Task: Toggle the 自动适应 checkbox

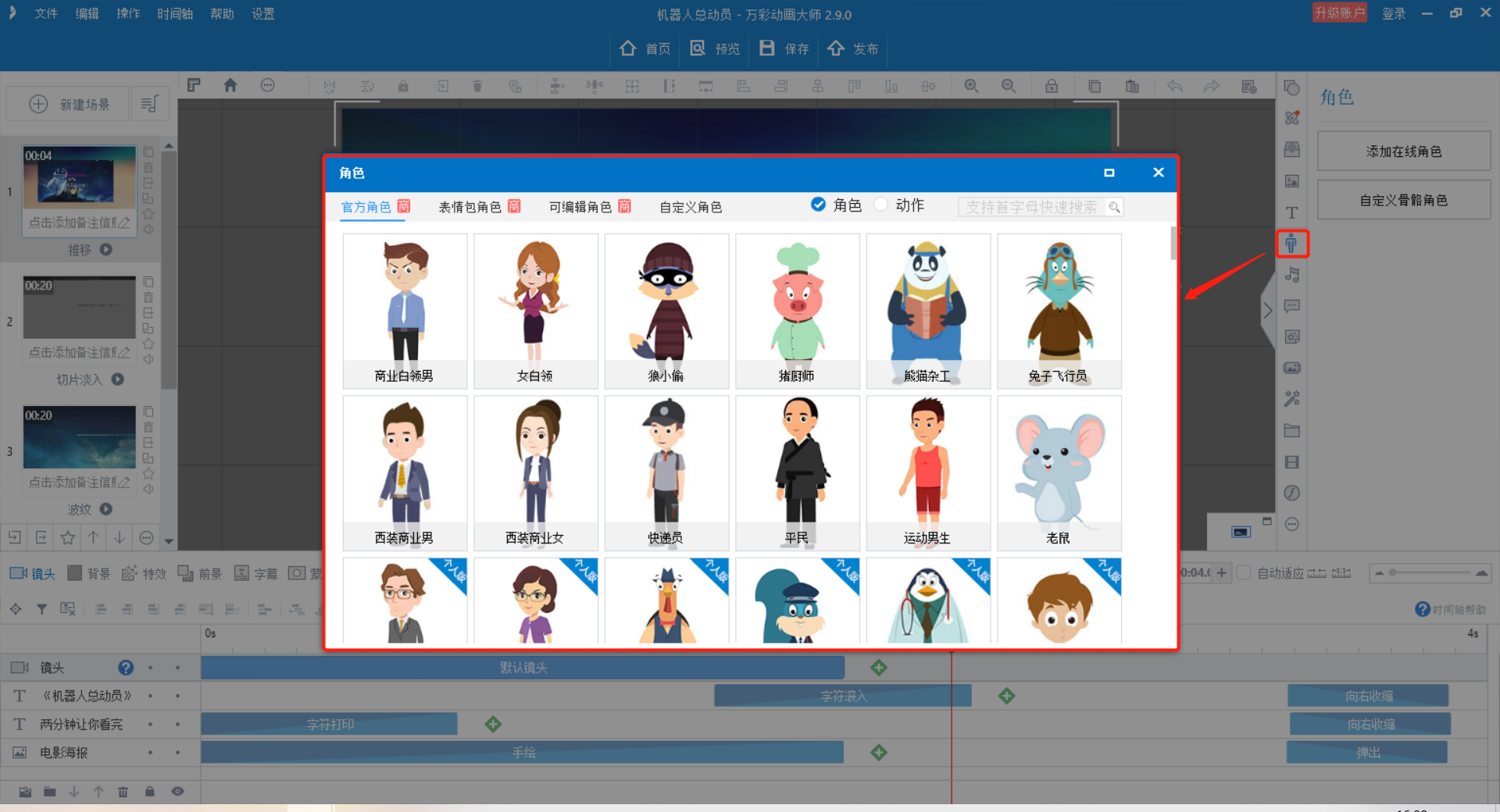Action: [x=1245, y=573]
